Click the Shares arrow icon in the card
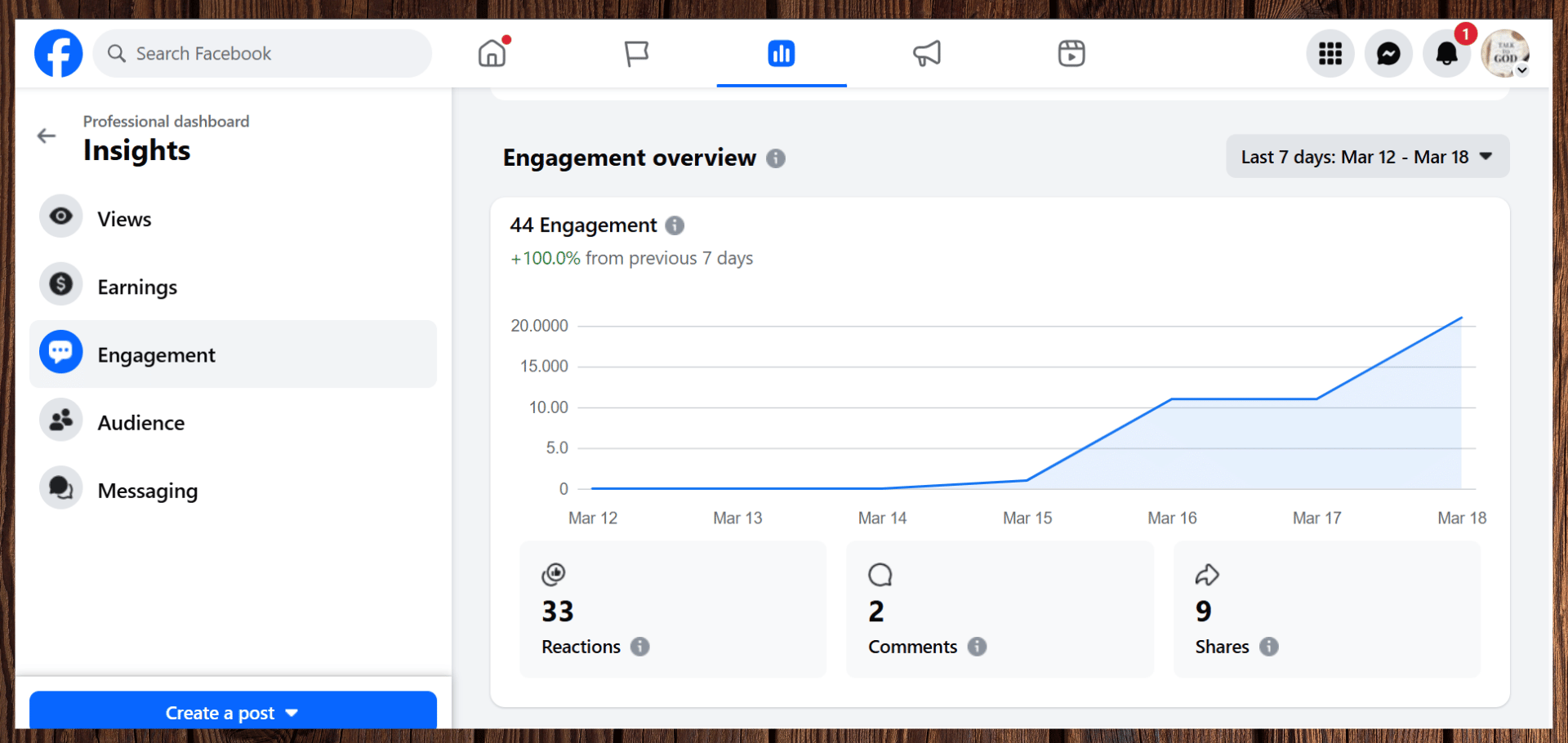Image resolution: width=1568 pixels, height=743 pixels. click(1207, 575)
